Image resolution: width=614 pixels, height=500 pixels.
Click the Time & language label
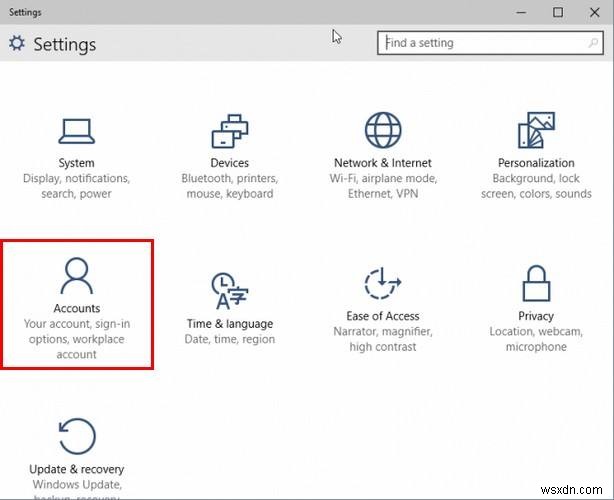230,324
